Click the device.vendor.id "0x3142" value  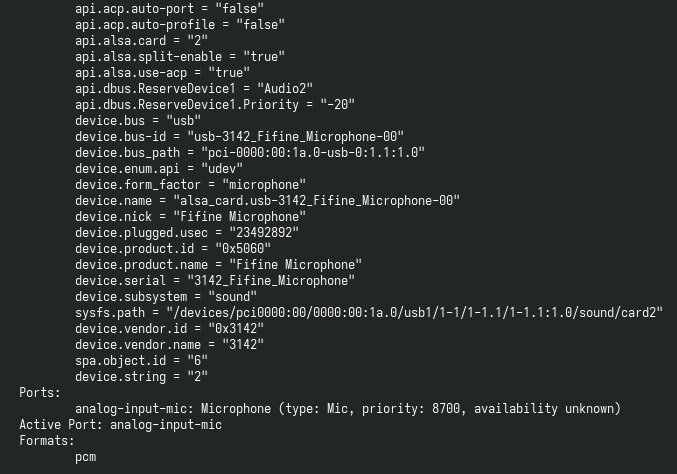(236, 329)
